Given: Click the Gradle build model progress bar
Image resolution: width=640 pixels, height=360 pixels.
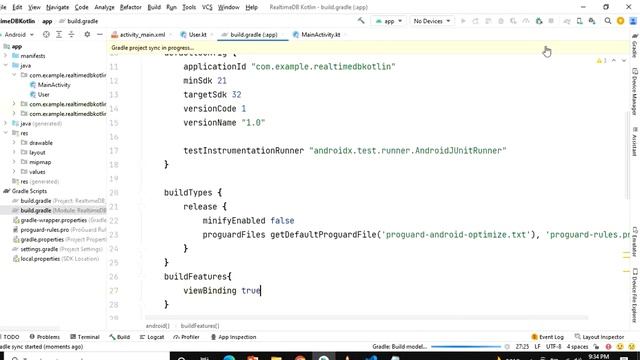Looking at the screenshot, I should coord(466,347).
